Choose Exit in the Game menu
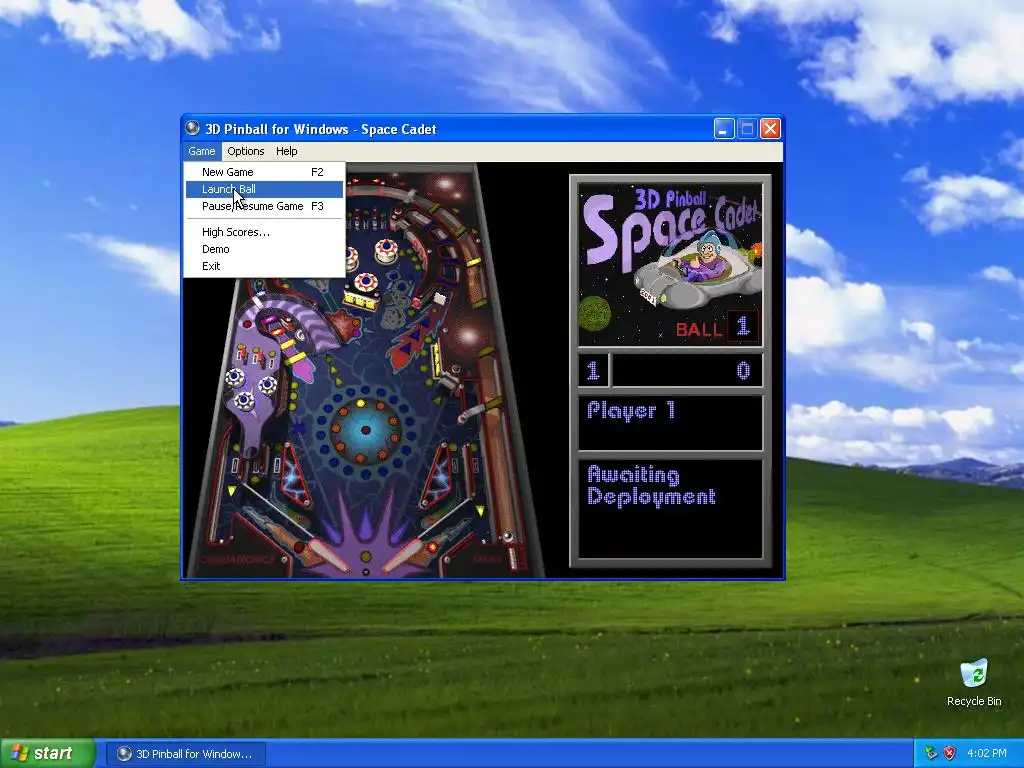This screenshot has width=1024, height=768. [264, 266]
